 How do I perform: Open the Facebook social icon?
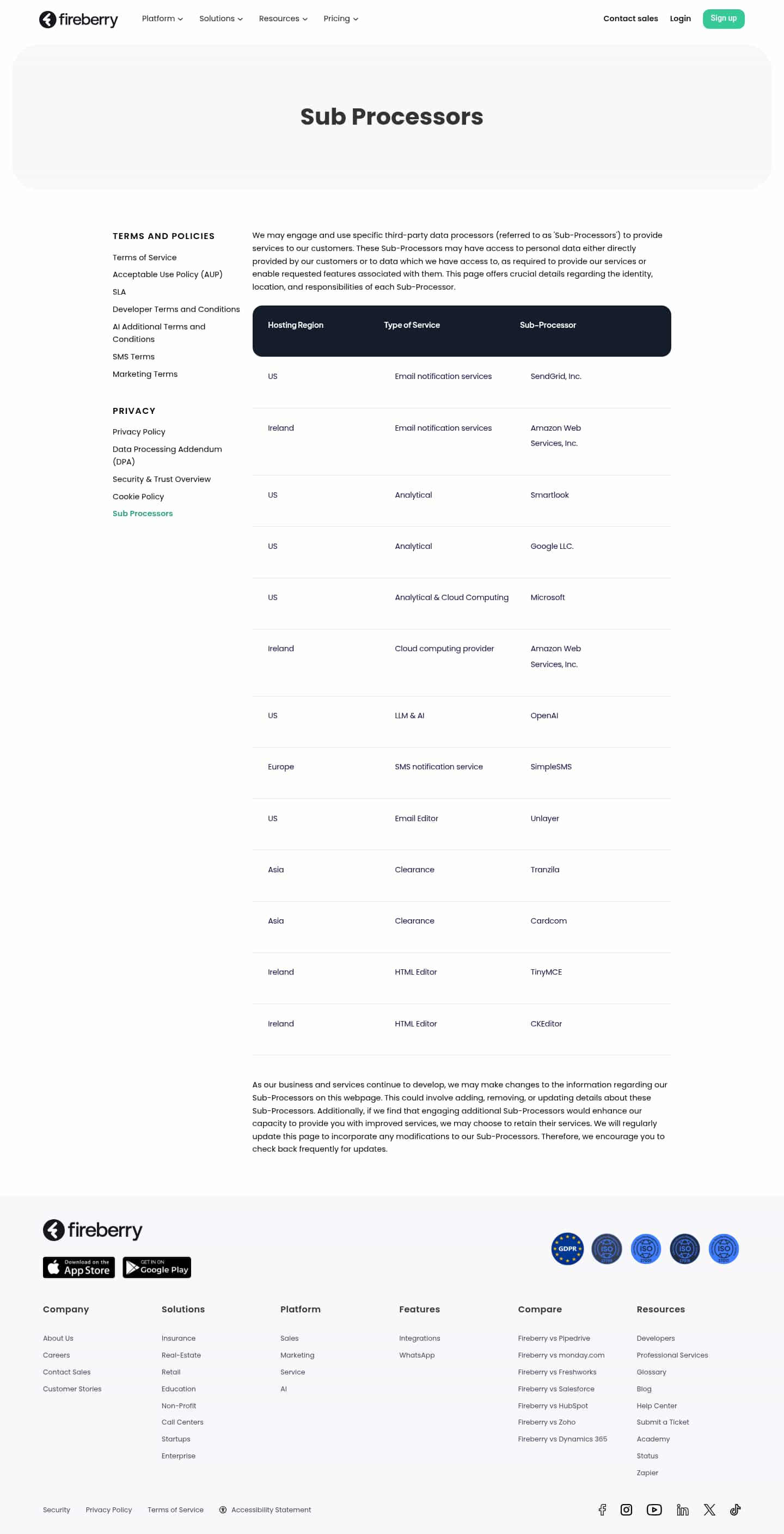[x=603, y=1509]
